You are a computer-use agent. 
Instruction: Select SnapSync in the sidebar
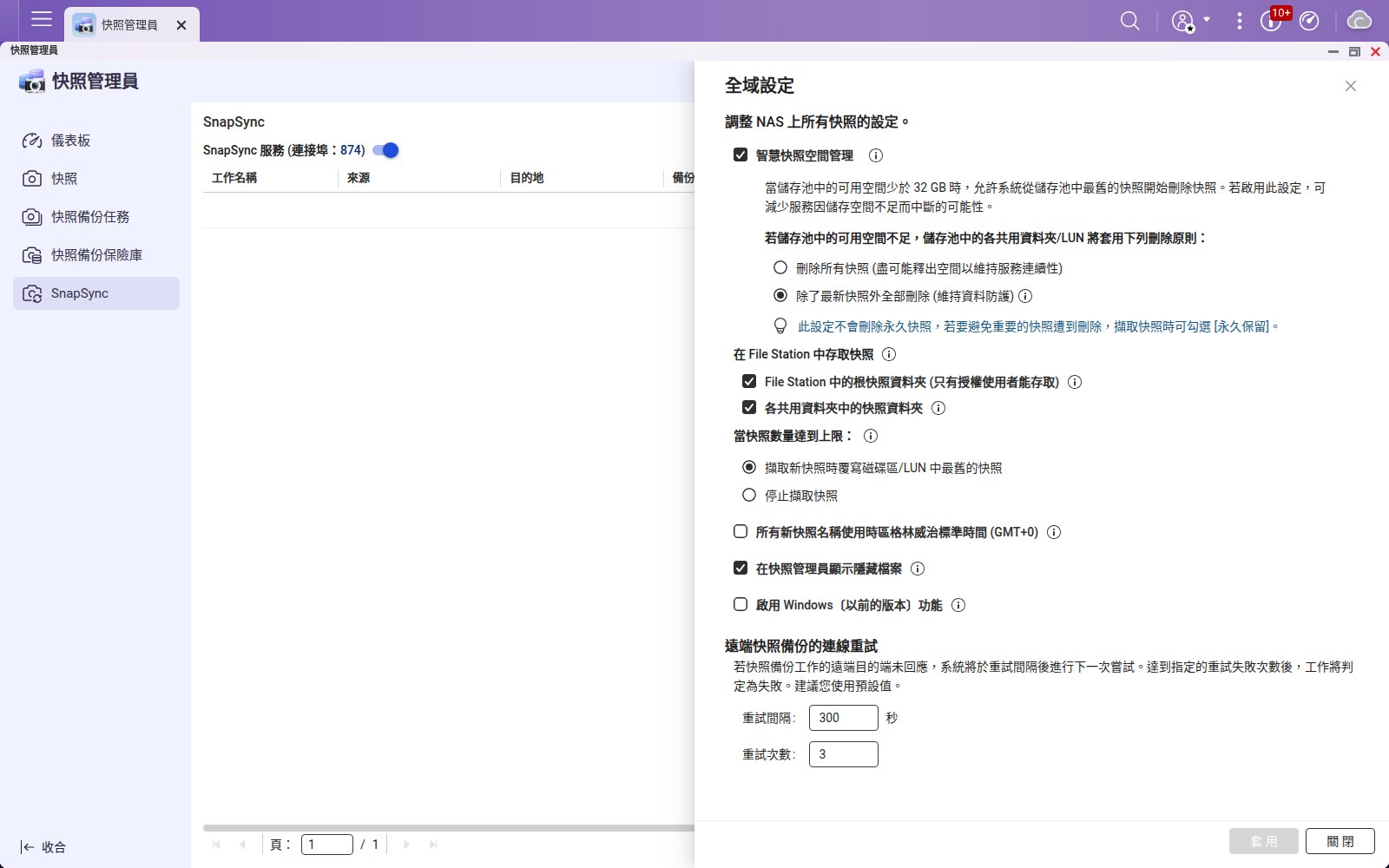coord(96,293)
